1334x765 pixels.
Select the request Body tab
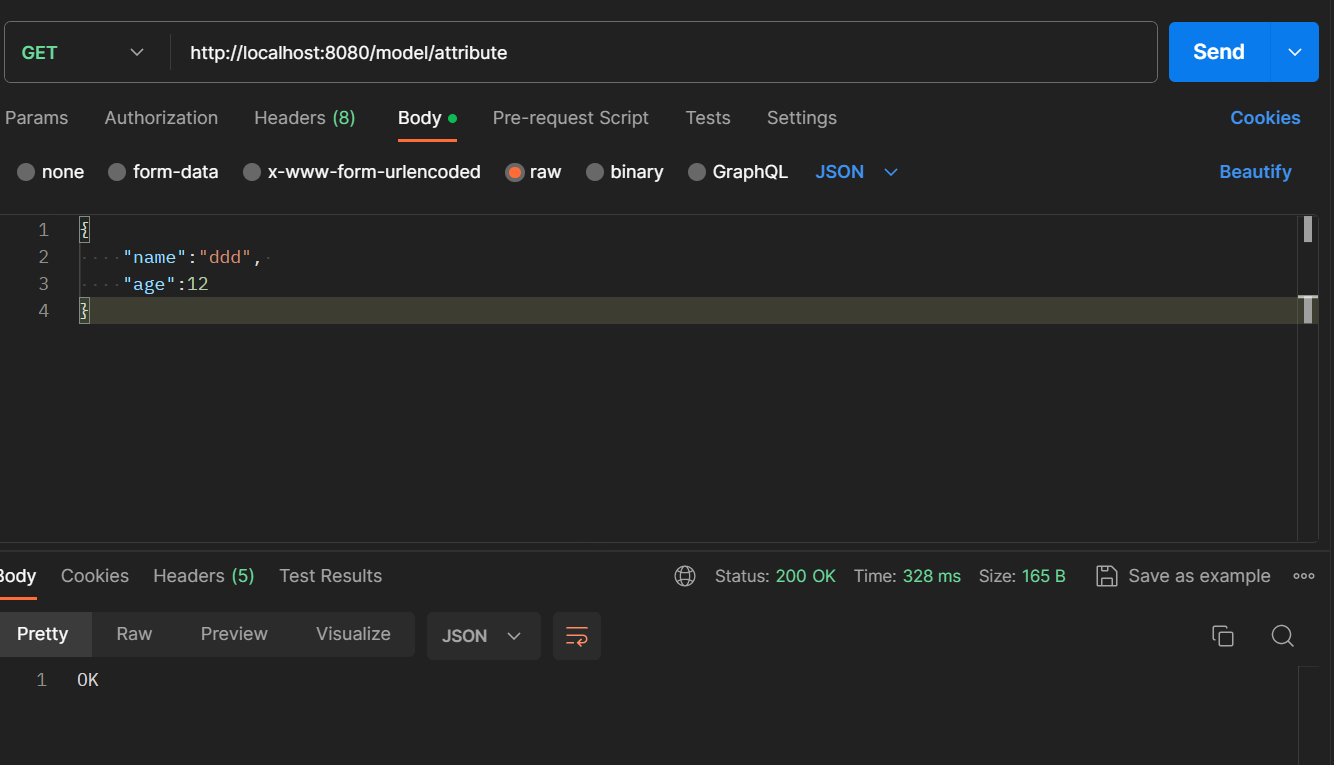click(427, 118)
